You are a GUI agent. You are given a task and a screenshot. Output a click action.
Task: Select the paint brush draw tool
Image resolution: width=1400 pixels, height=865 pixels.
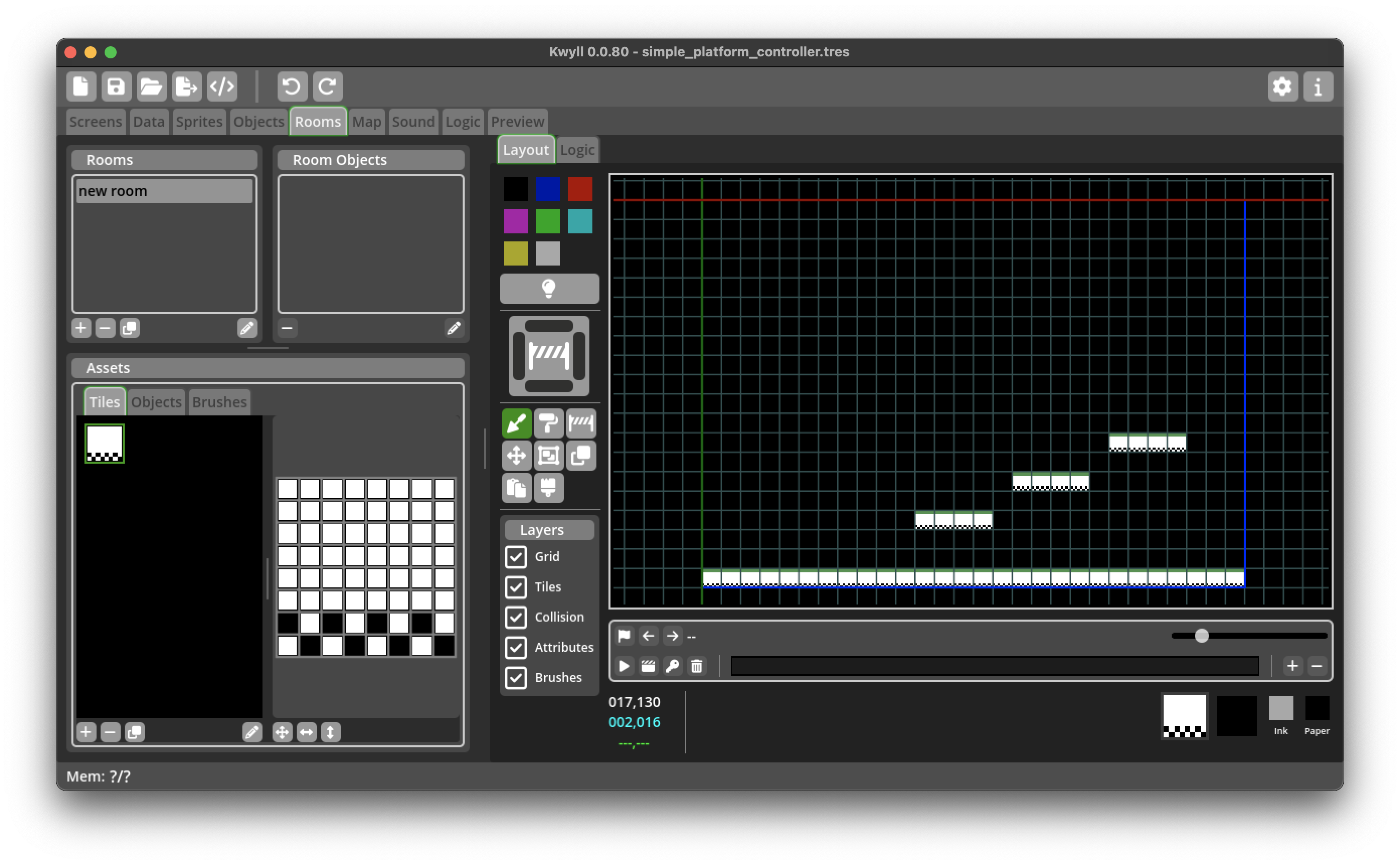516,423
